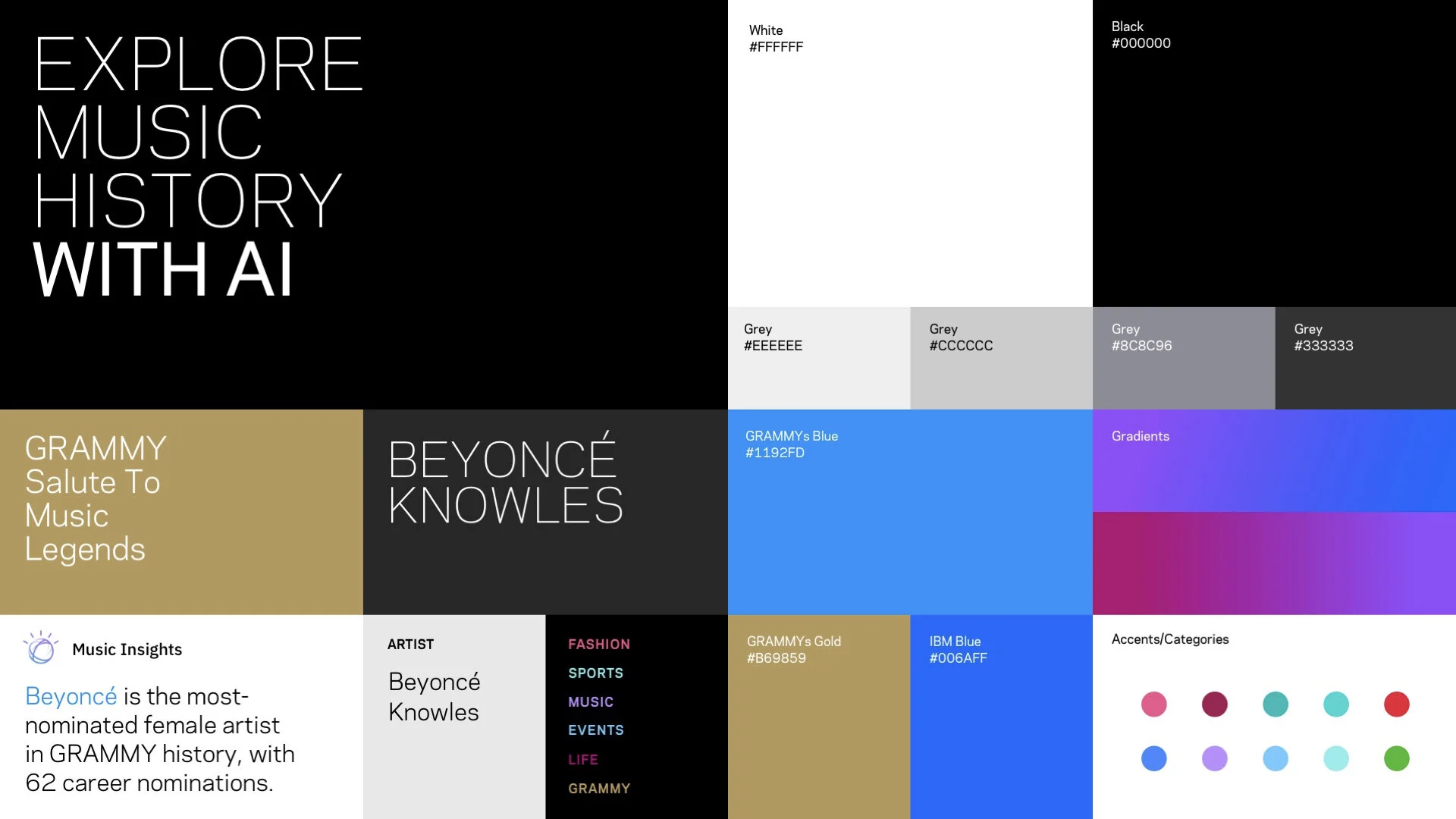Click the royal blue accent dot
The height and width of the screenshot is (819, 1456).
(x=1153, y=758)
